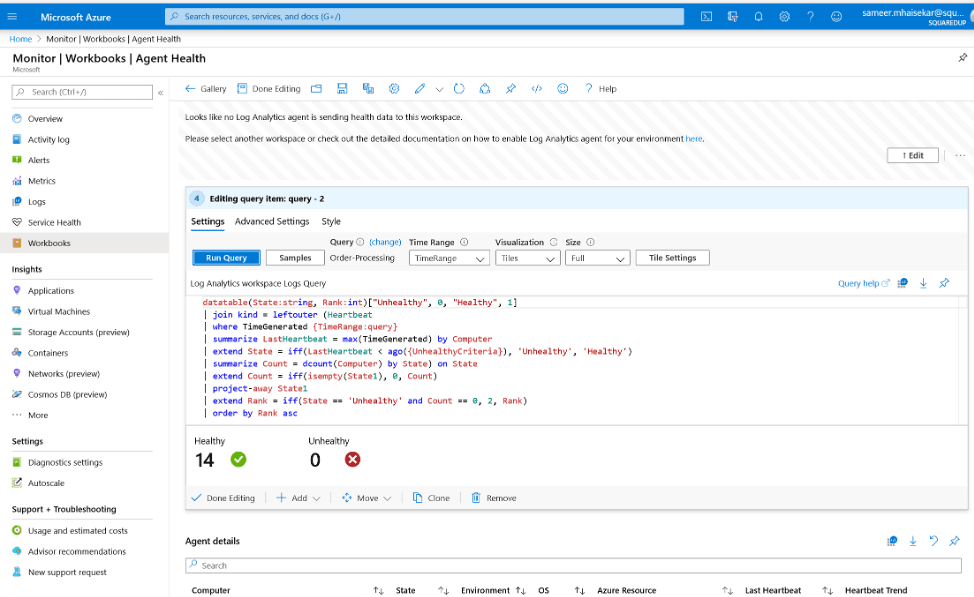Click the toolbar pin icon
This screenshot has width=974, height=597.
(x=511, y=89)
